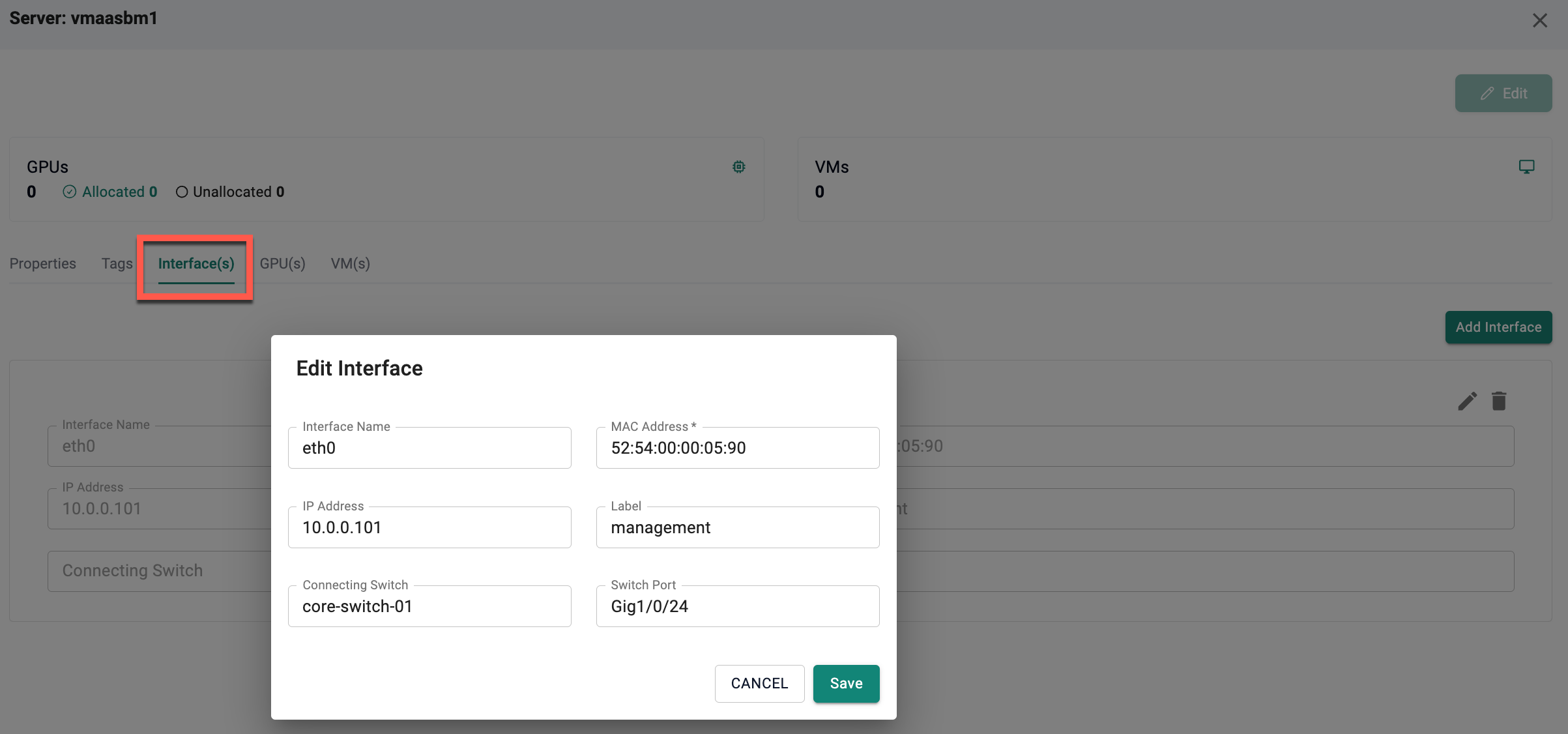Edit the Label field showing management

tap(738, 527)
